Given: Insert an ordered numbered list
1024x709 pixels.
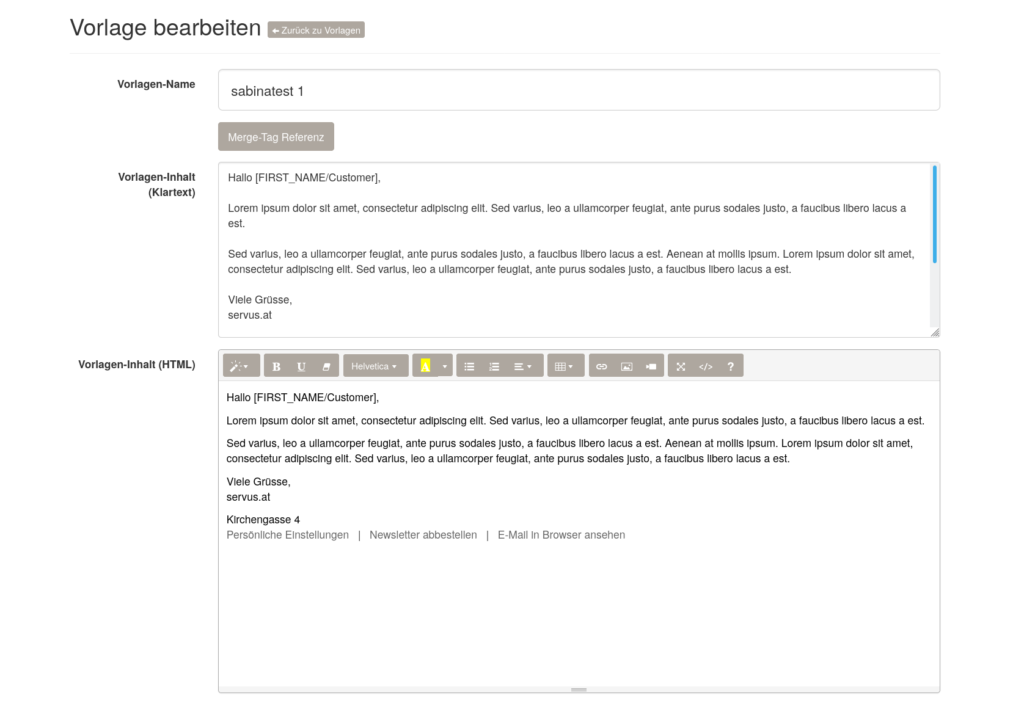Looking at the screenshot, I should click(494, 366).
